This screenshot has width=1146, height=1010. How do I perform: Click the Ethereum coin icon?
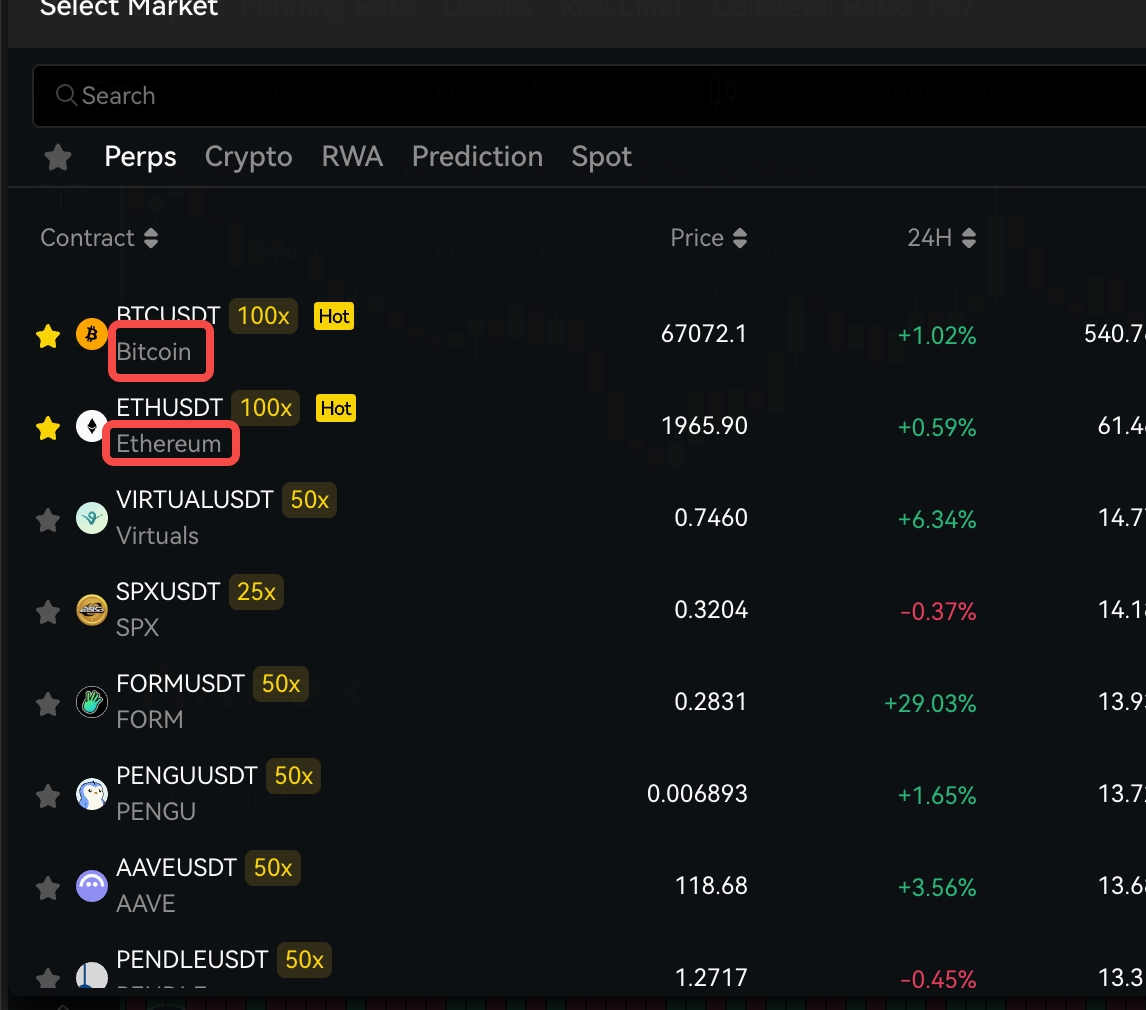pos(92,426)
